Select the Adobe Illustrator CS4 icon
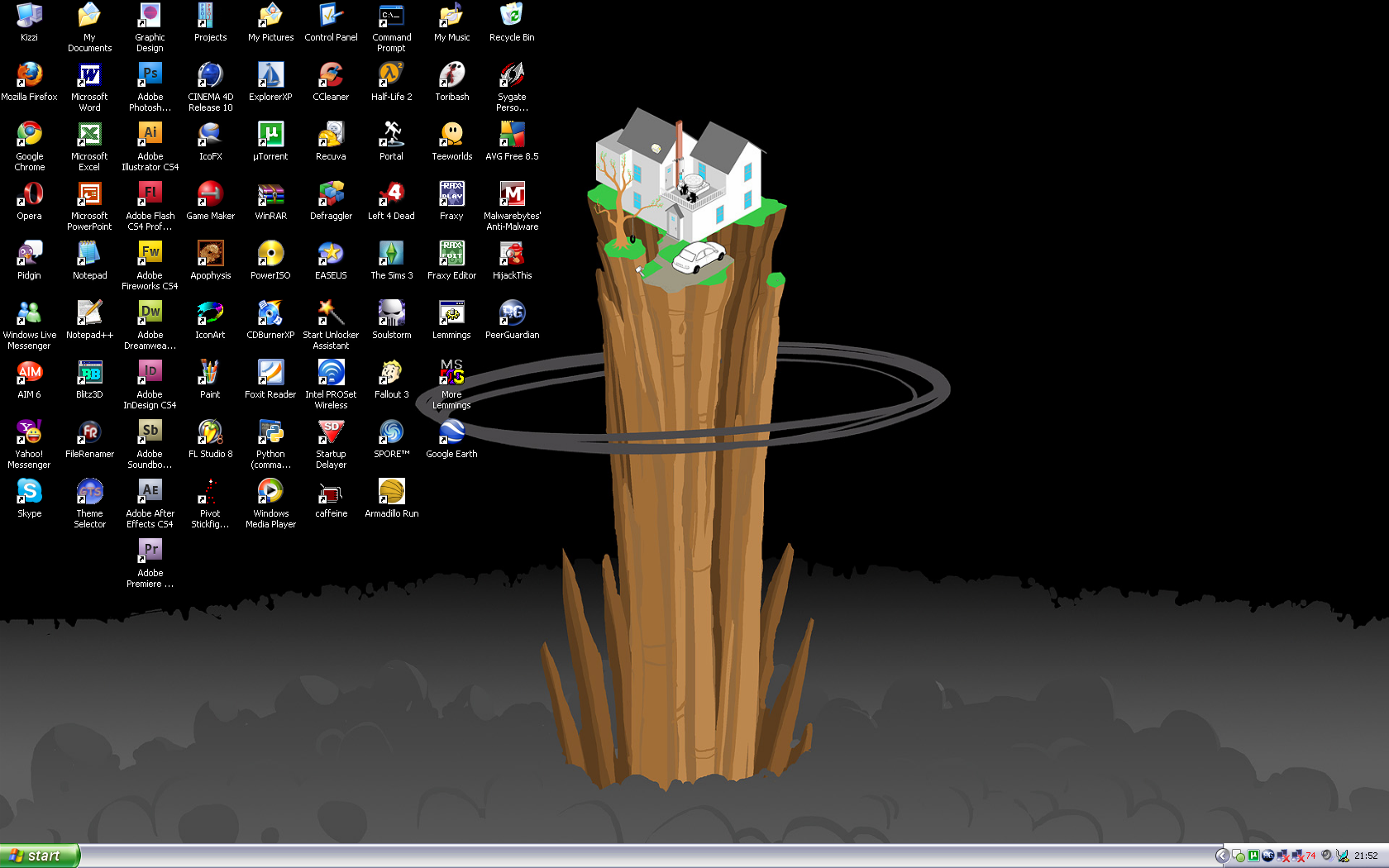The width and height of the screenshot is (1389, 868). coord(150,136)
